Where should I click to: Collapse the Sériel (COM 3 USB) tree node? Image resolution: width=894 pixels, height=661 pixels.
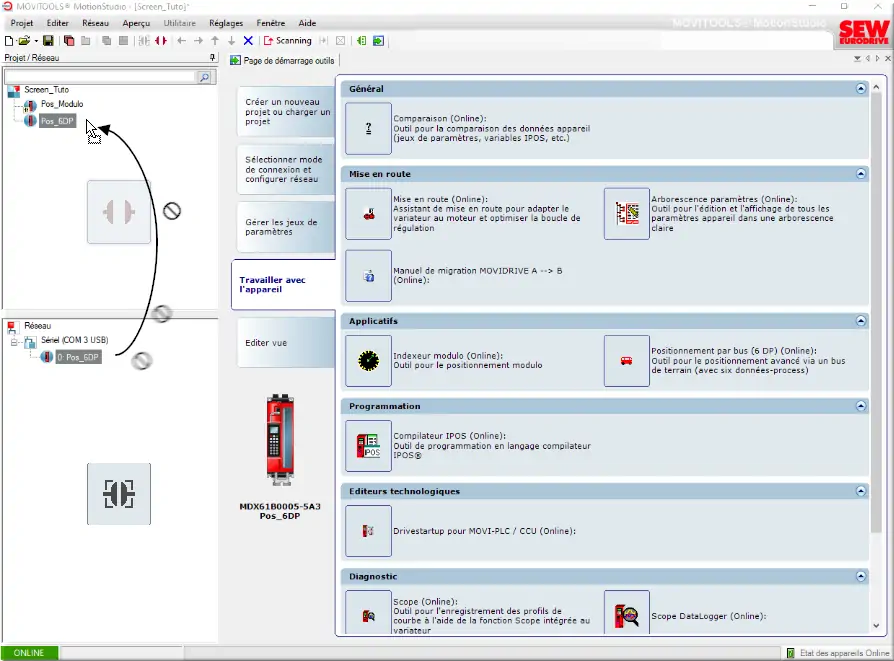[14, 343]
